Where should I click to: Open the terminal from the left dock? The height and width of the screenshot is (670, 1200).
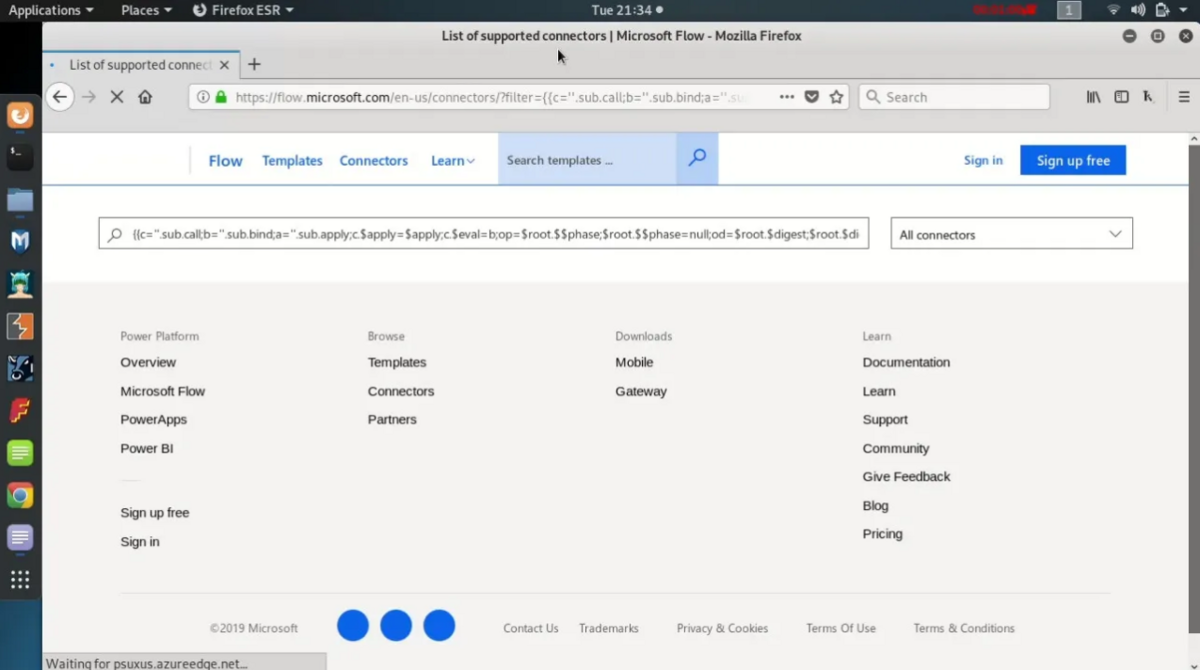(20, 156)
